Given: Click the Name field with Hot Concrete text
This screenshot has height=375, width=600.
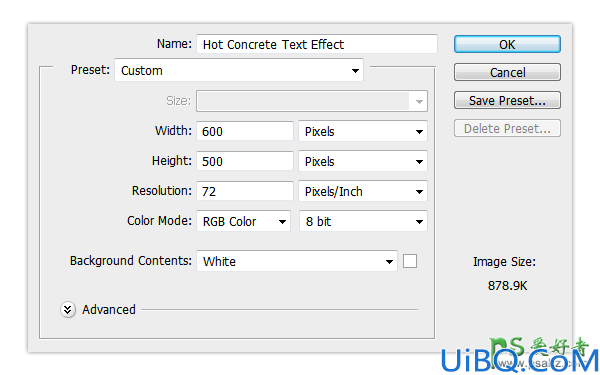Looking at the screenshot, I should click(317, 44).
